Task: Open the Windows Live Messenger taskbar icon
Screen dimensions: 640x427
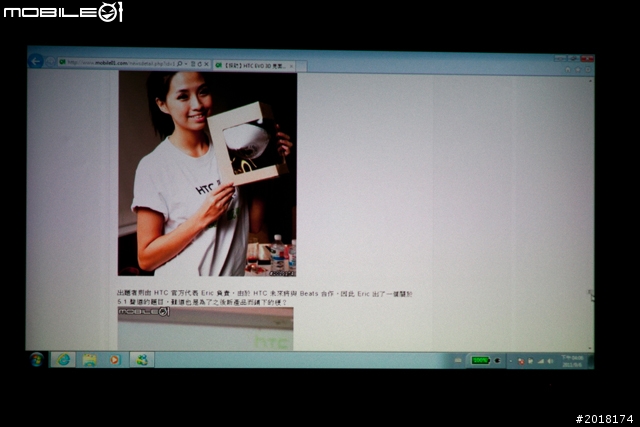Action: (x=142, y=360)
